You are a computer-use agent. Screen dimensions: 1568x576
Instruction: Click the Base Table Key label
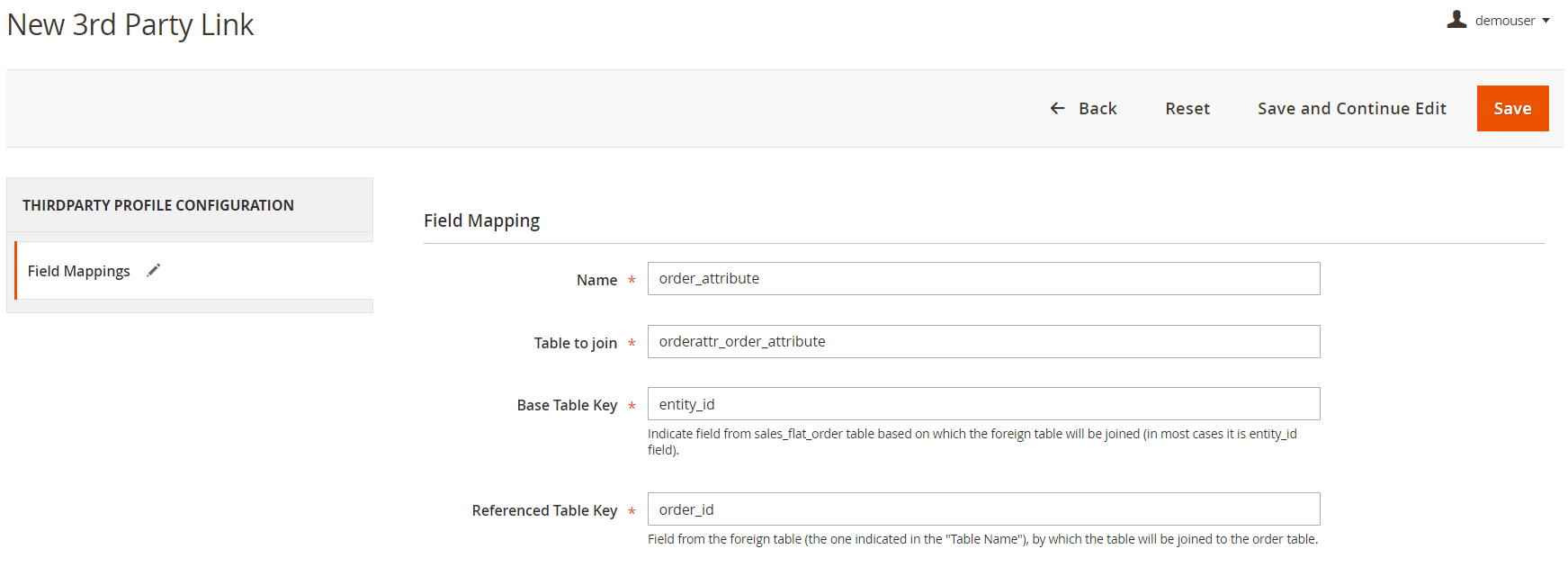pos(567,405)
